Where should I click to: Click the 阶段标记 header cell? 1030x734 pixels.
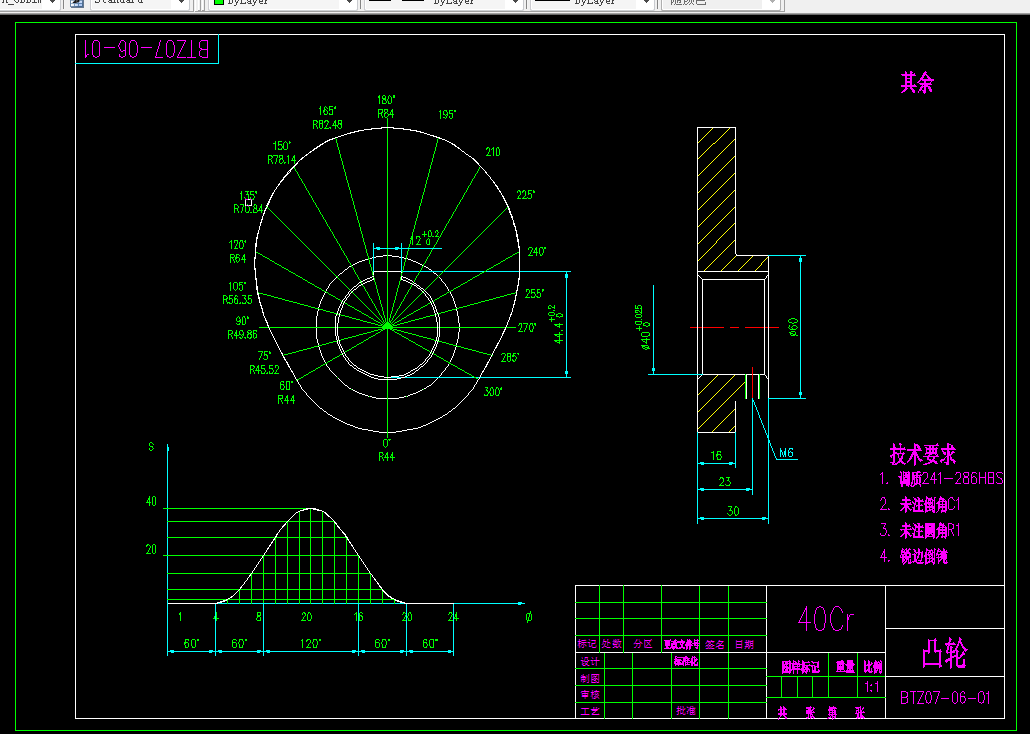pos(800,668)
